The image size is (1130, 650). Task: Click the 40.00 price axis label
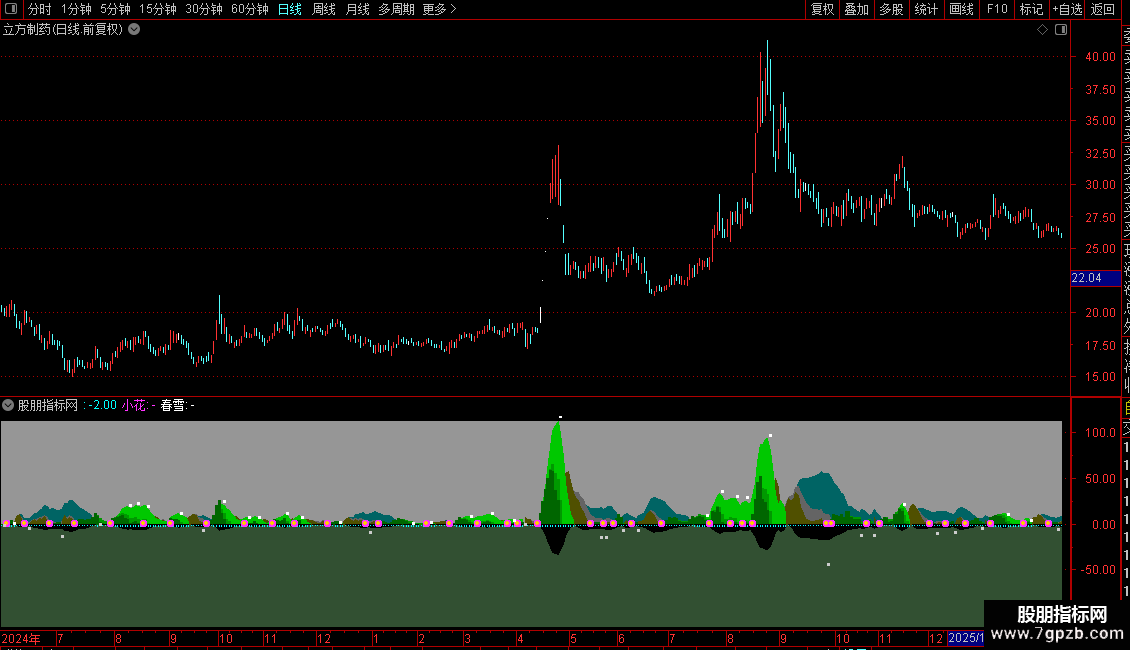point(1100,57)
